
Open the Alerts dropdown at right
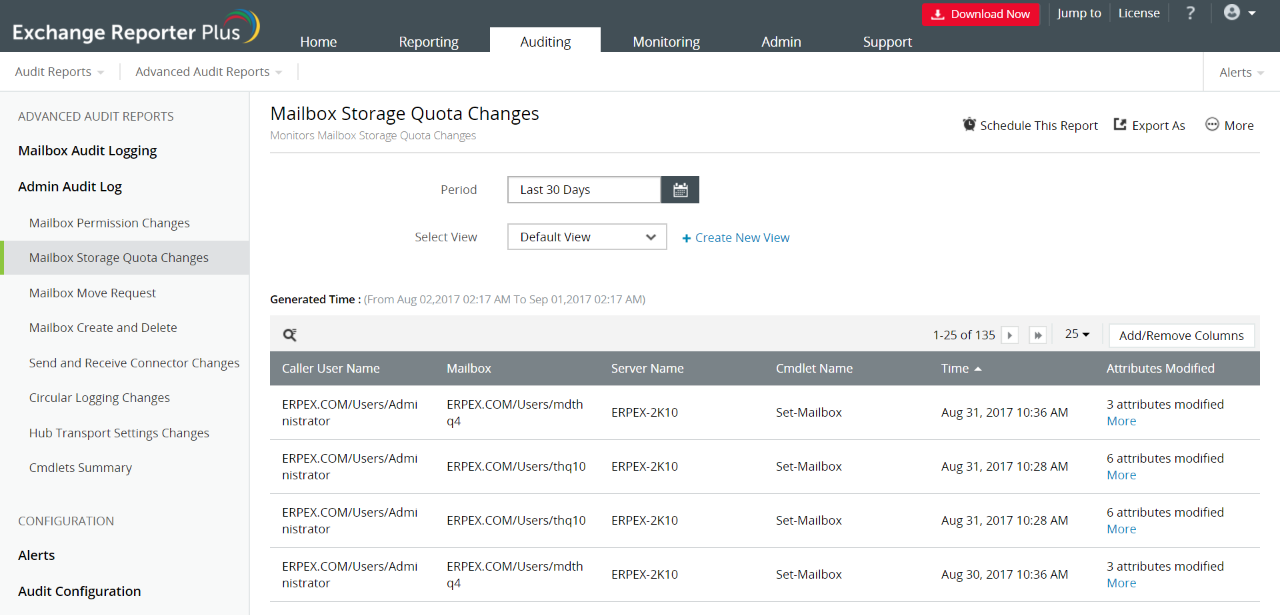coord(1241,72)
